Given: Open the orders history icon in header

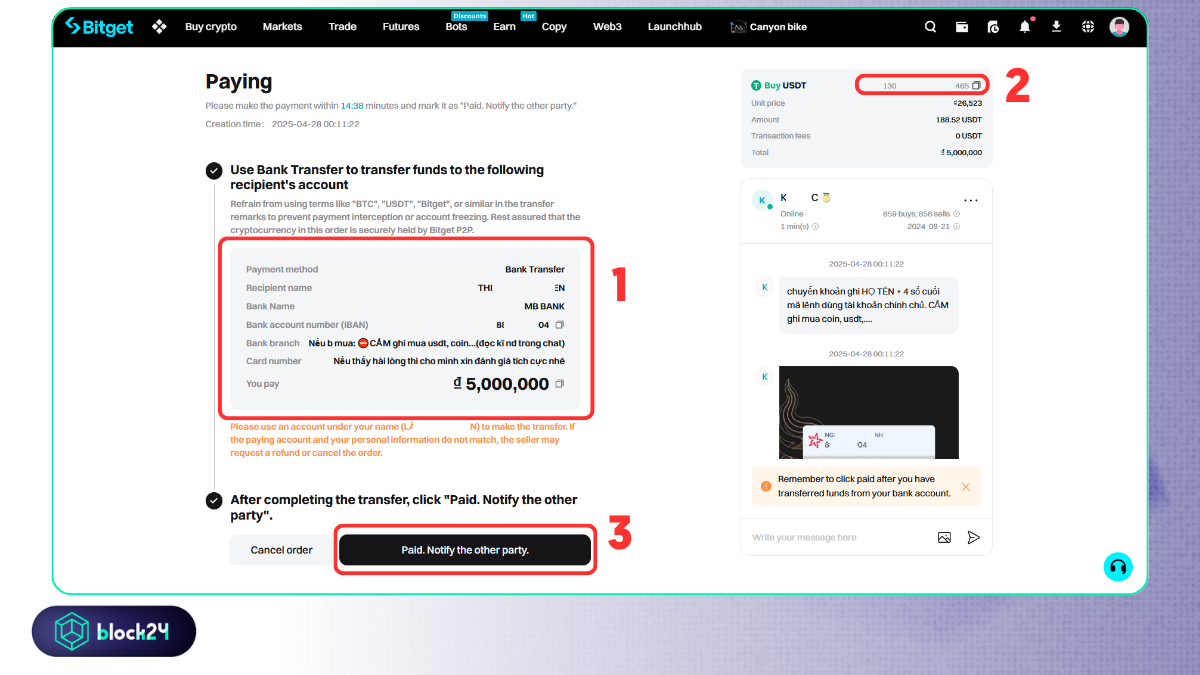Looking at the screenshot, I should pos(993,27).
